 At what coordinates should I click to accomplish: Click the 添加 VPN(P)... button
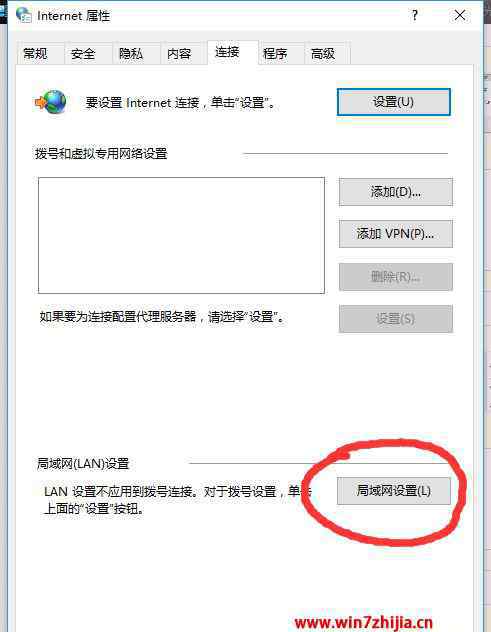[x=395, y=234]
